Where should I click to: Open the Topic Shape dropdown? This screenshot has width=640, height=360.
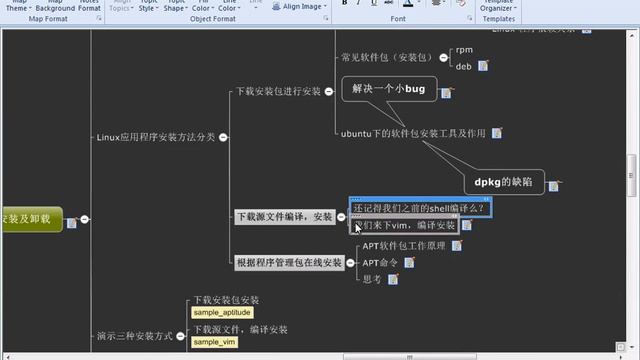pos(176,6)
